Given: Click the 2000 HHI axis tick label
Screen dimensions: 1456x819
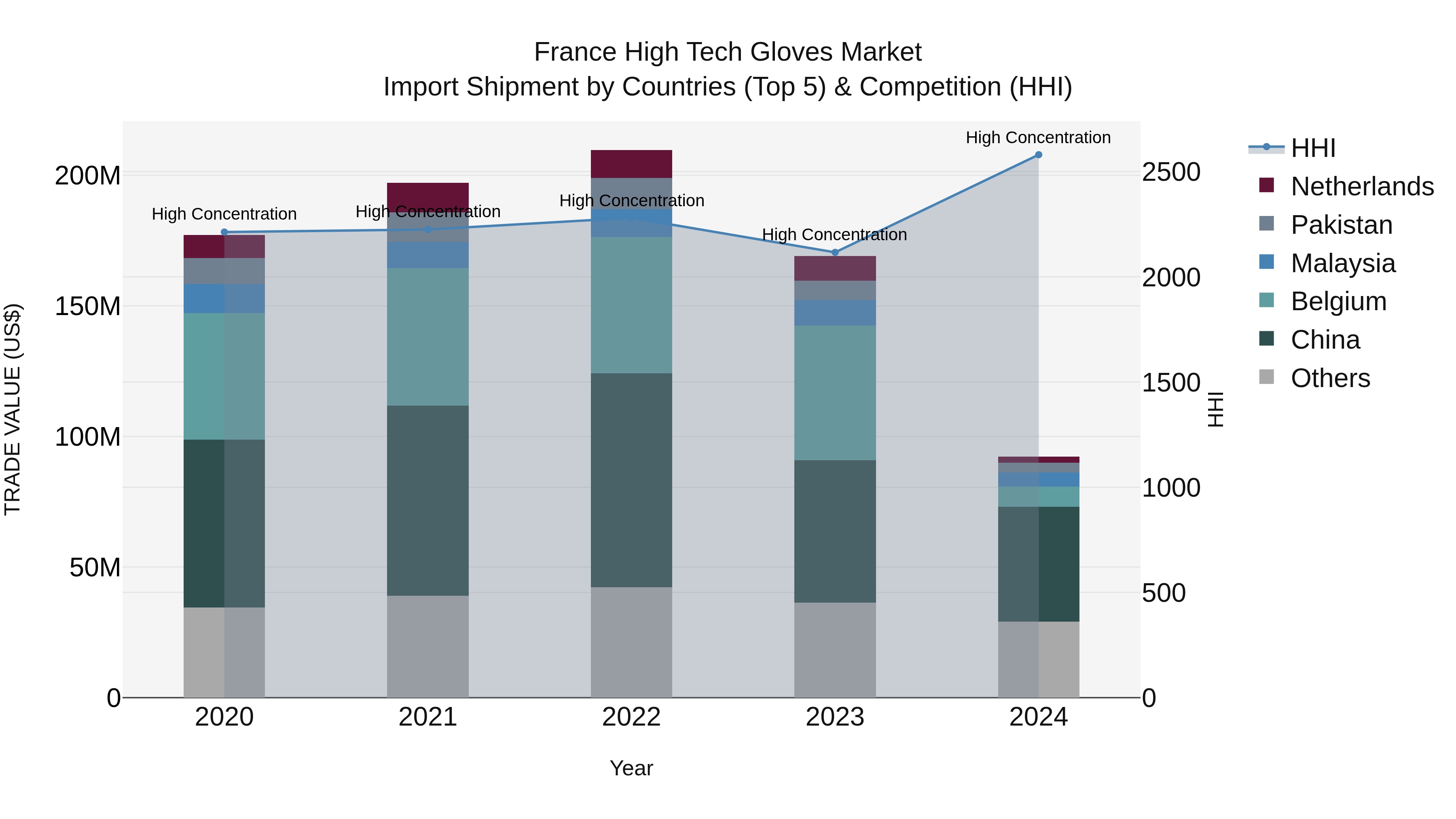Looking at the screenshot, I should [x=1171, y=277].
